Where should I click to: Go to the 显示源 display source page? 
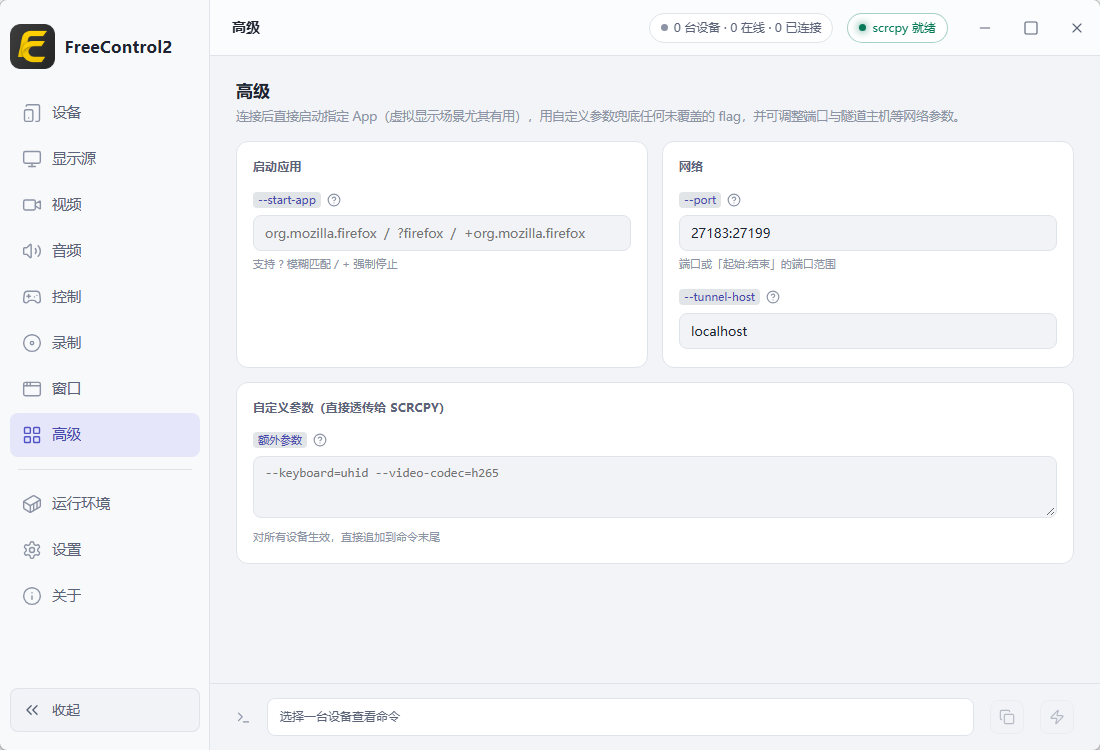coord(105,159)
